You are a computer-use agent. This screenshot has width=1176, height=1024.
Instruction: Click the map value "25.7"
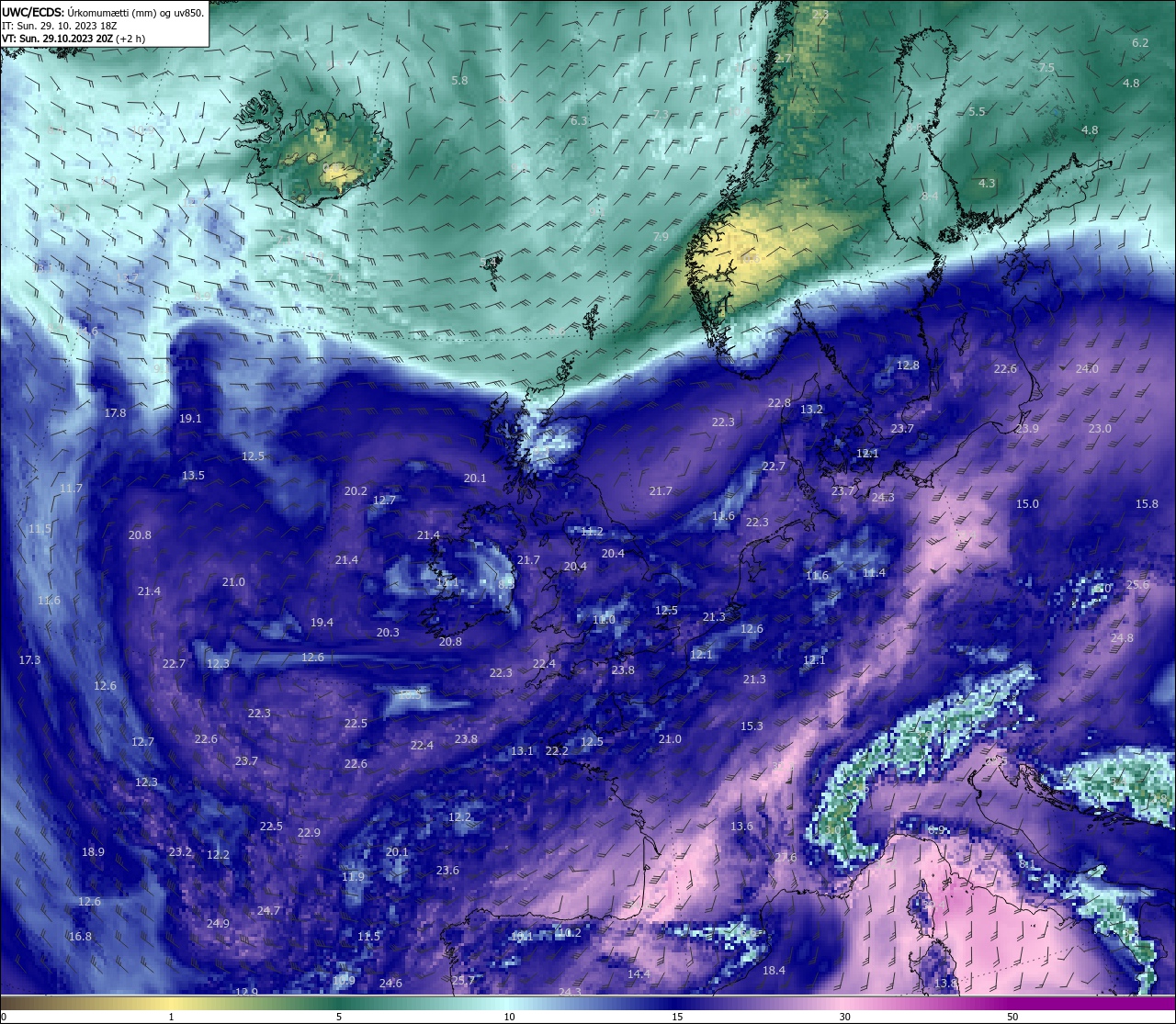[x=463, y=981]
